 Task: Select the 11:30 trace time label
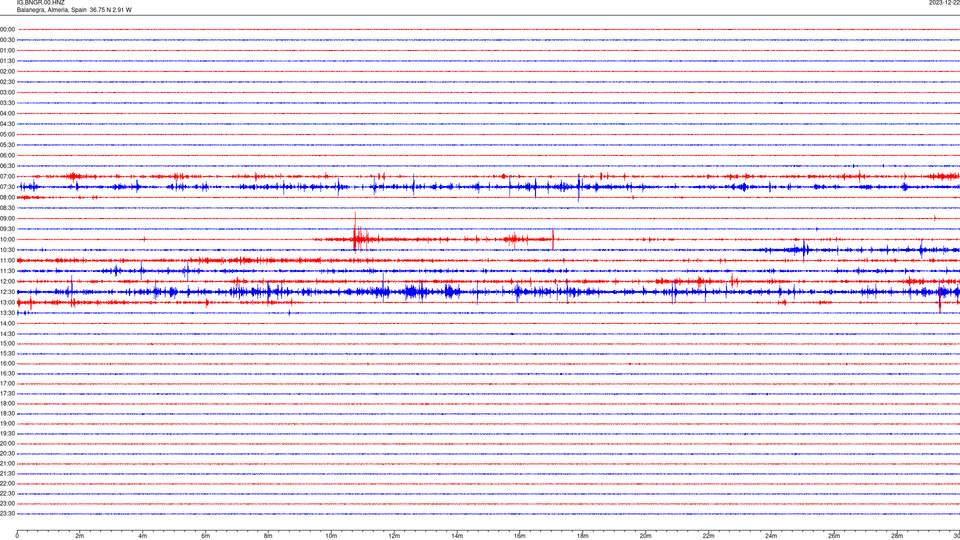[x=7, y=271]
